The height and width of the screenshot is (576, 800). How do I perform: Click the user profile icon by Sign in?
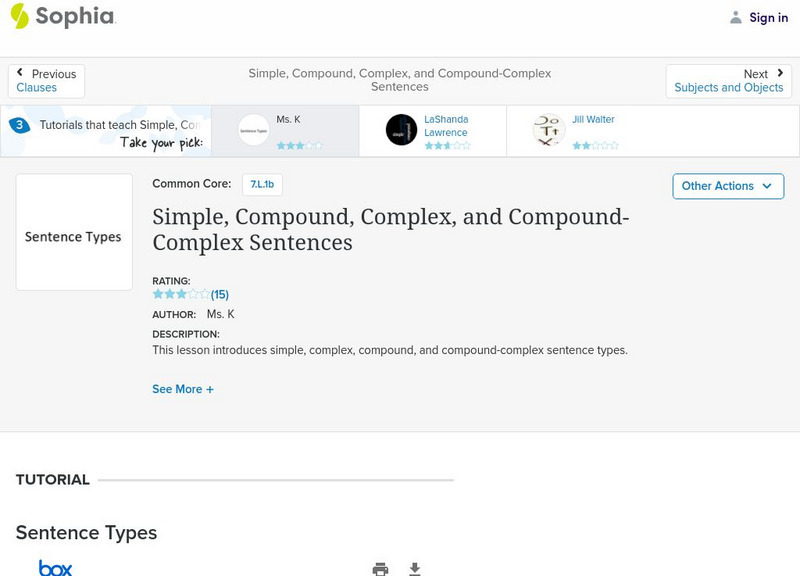pos(736,17)
